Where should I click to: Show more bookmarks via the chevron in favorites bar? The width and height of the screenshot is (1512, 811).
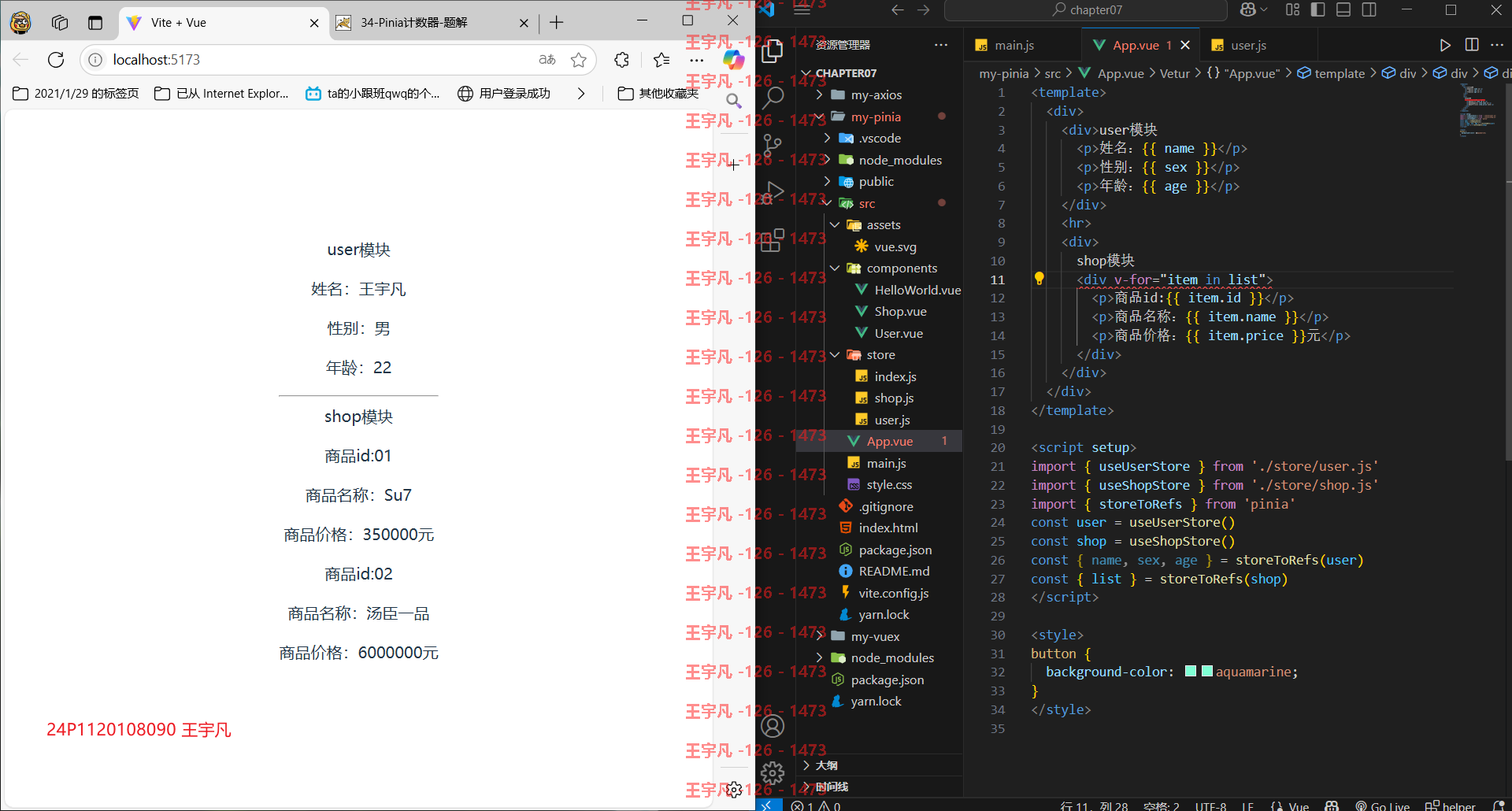(x=581, y=94)
